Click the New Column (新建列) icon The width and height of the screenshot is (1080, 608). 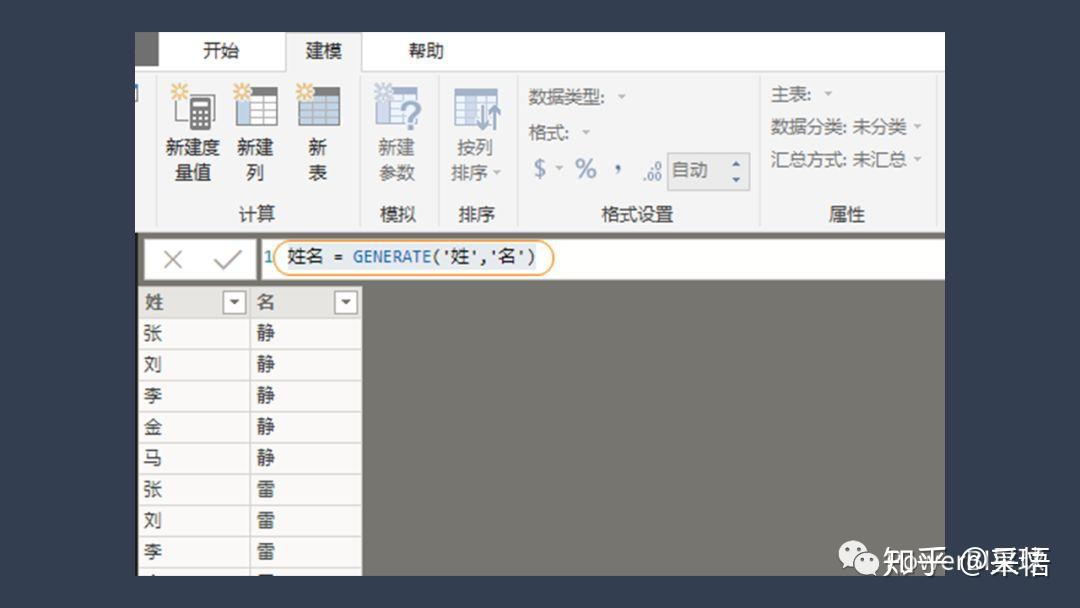pos(256,106)
